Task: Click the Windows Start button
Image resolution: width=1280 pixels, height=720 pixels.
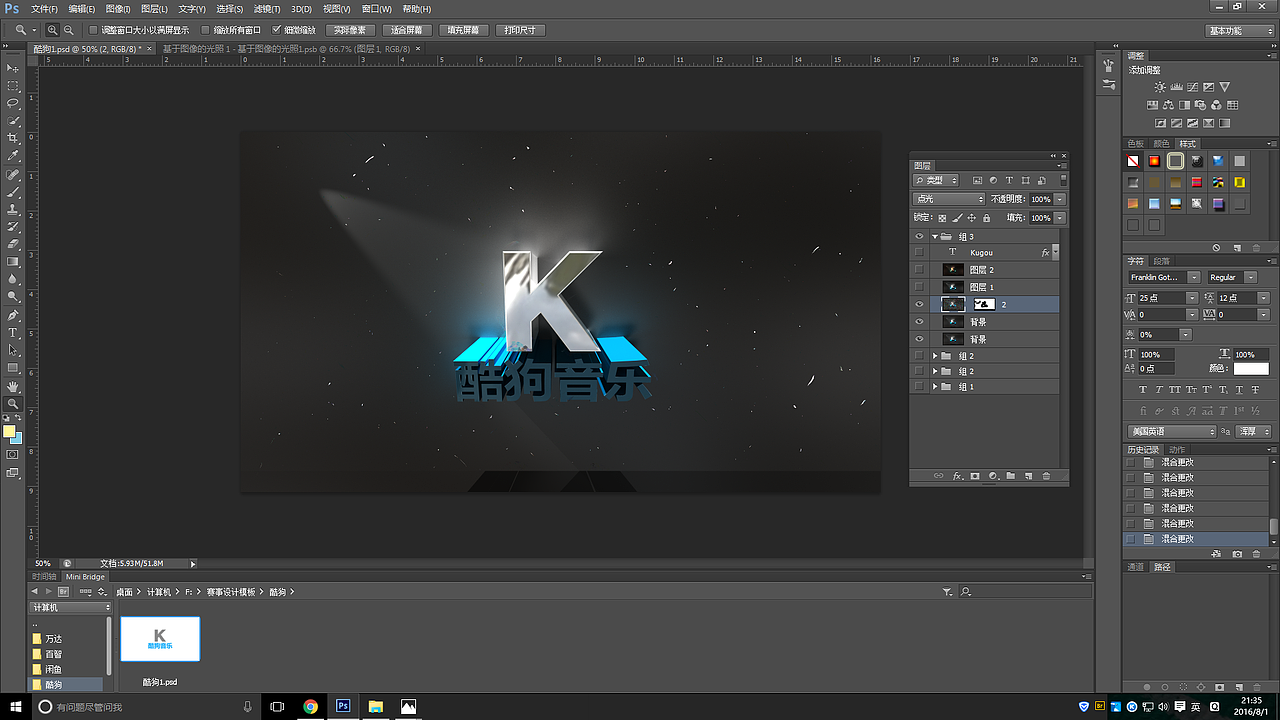Action: [14, 706]
